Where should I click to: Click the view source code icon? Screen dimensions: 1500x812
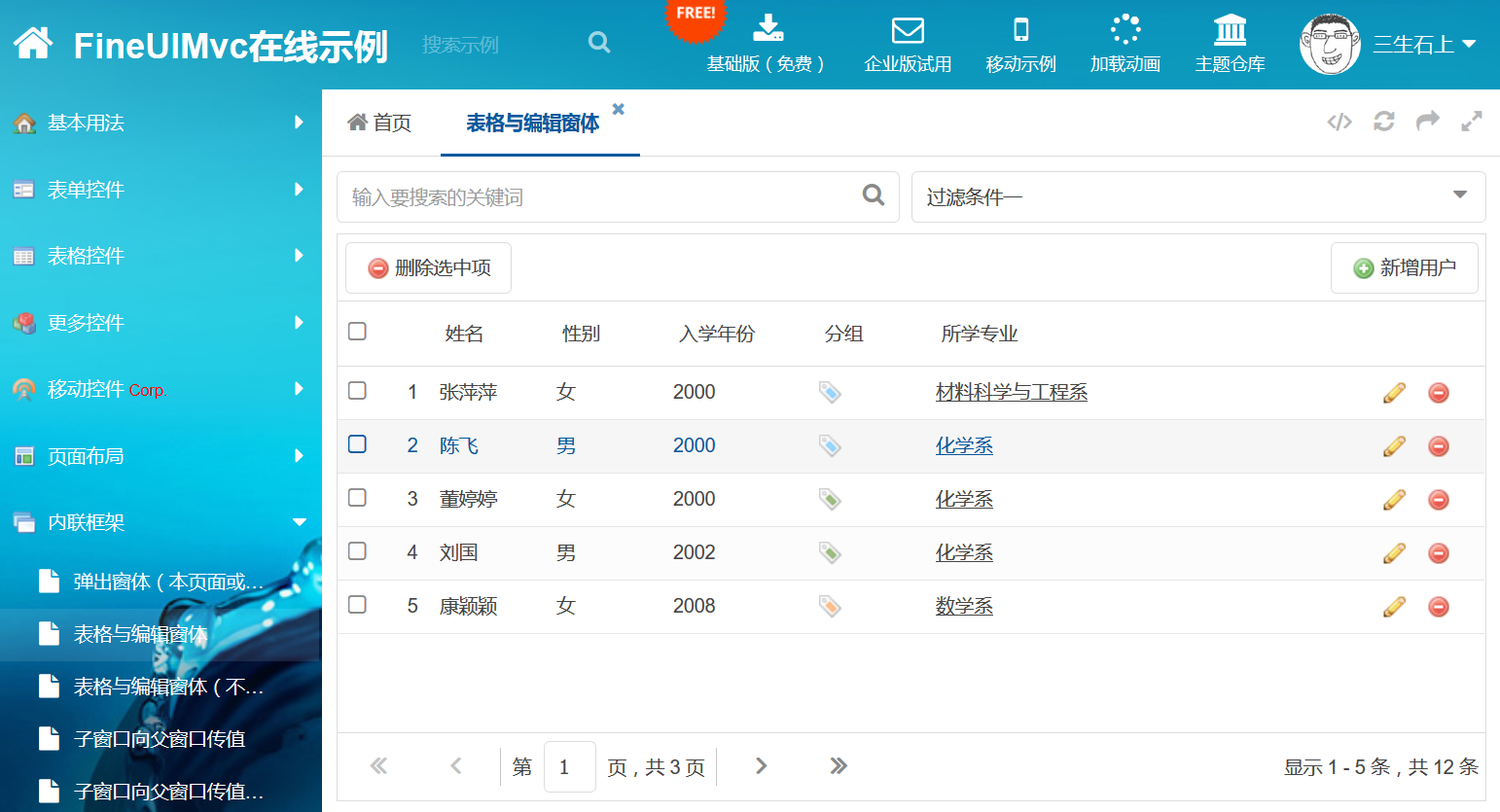[1339, 122]
